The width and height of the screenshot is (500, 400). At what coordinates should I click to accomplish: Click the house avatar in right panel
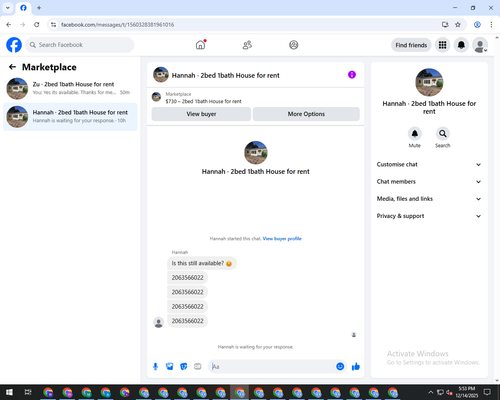click(429, 82)
